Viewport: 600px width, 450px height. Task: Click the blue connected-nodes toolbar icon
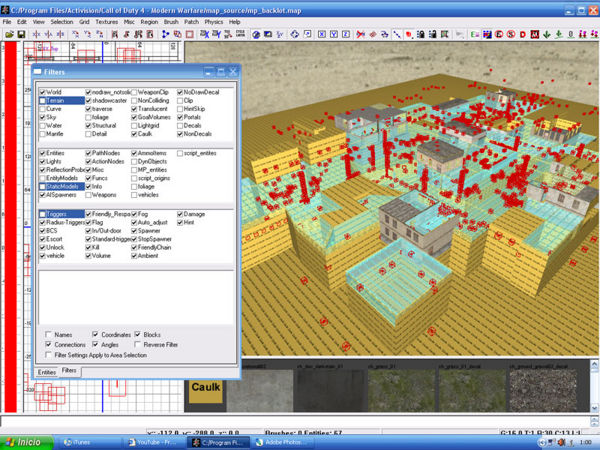[165, 34]
